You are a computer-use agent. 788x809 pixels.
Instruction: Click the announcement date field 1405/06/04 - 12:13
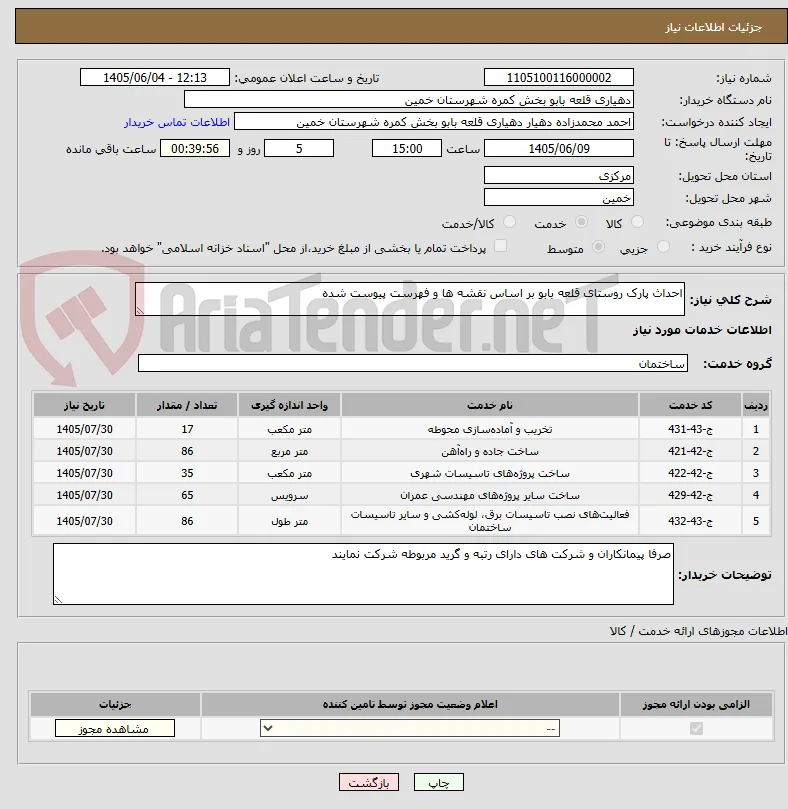point(155,77)
